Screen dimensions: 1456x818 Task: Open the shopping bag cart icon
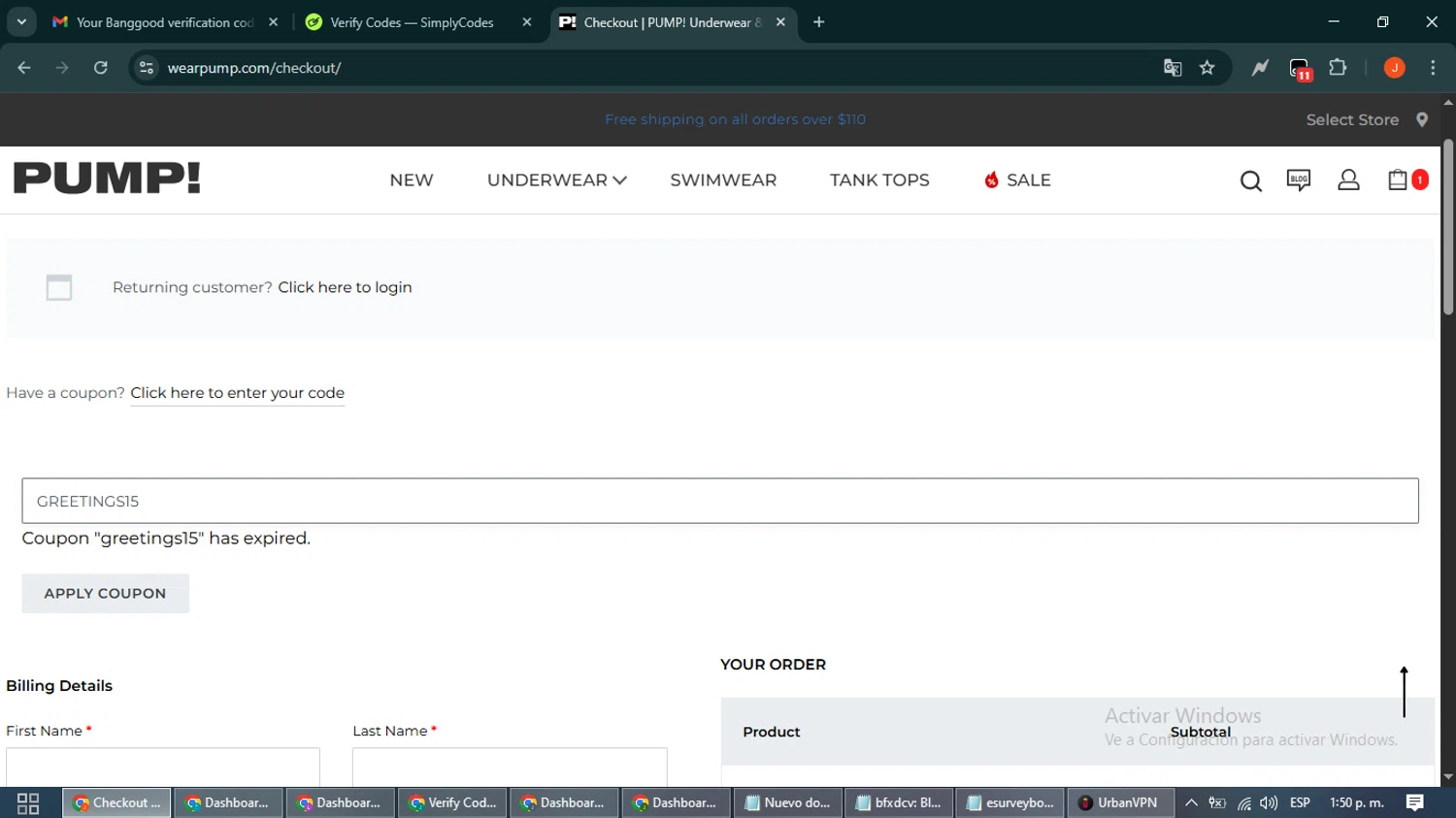point(1398,180)
